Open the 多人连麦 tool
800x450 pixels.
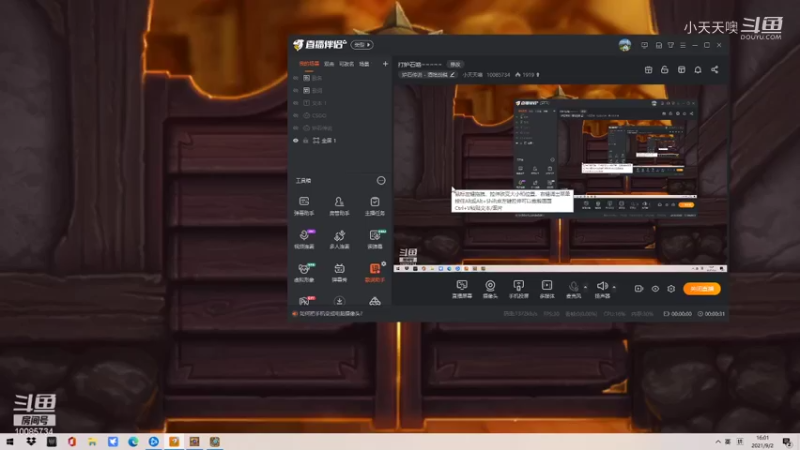point(339,239)
